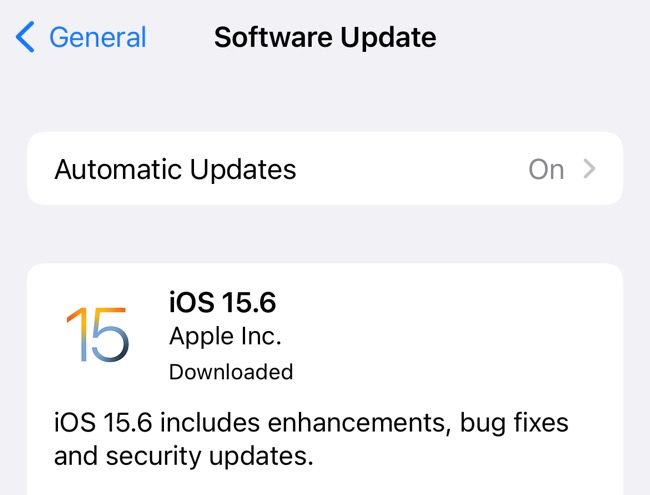This screenshot has height=495, width=650.
Task: Open the Automatic Updates row
Action: click(x=325, y=169)
